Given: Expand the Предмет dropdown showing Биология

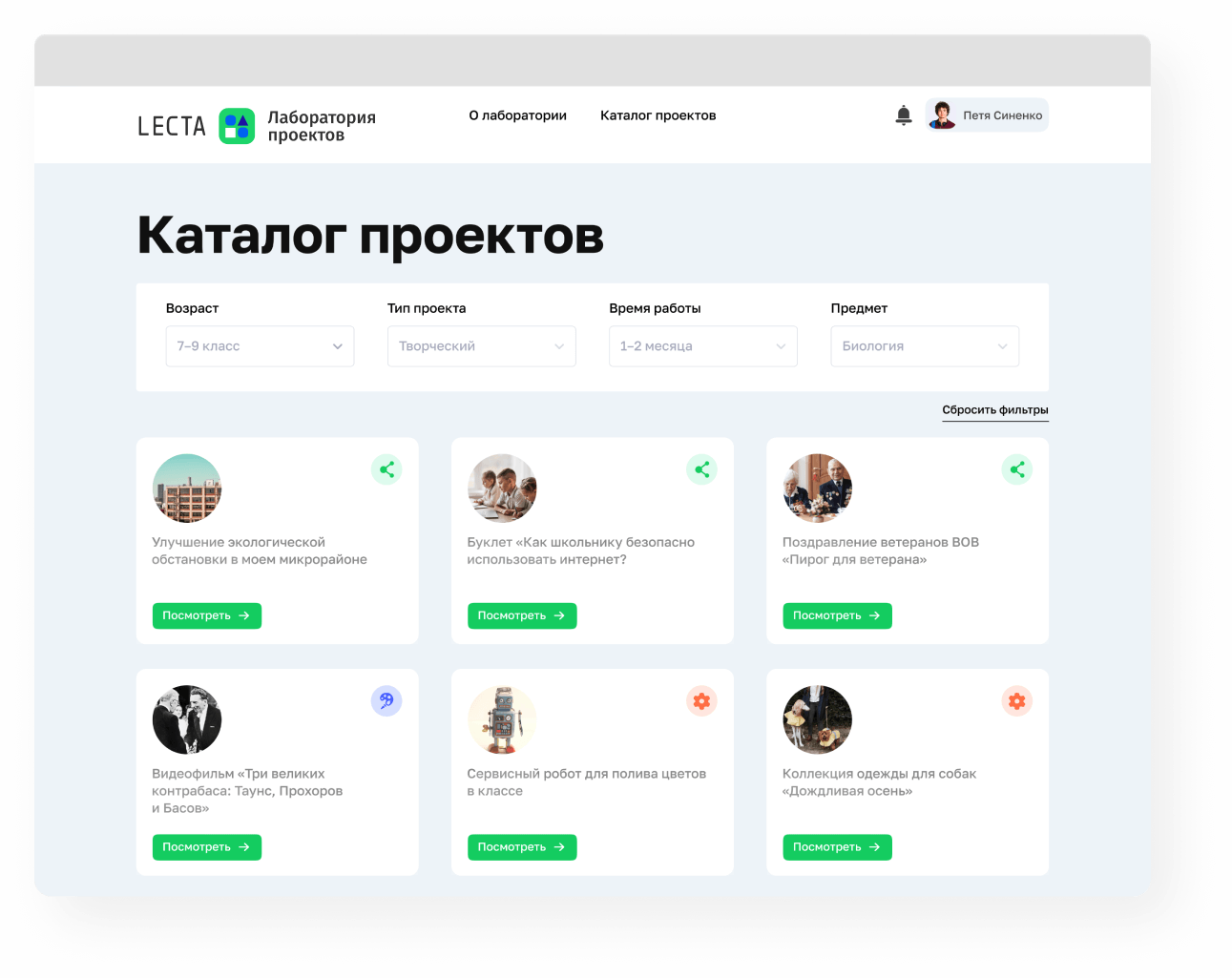Looking at the screenshot, I should (924, 346).
